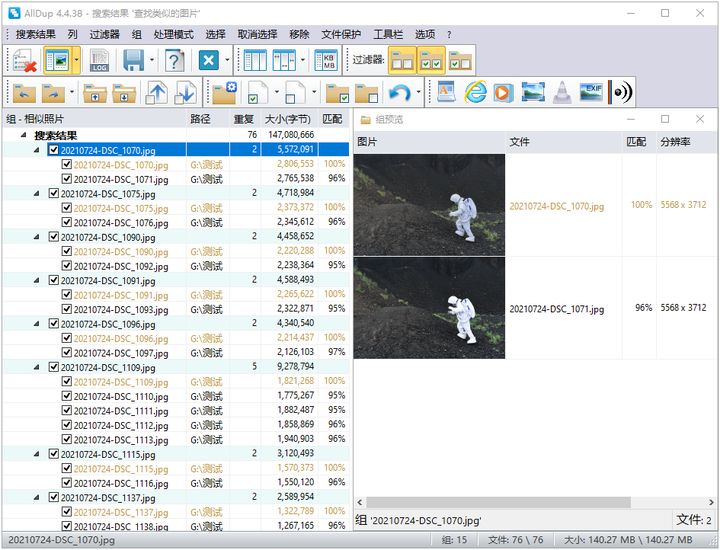Screen dimensions: 720x550
Task: Open the dropdown arrow beside the save icon
Action: [x=152, y=61]
